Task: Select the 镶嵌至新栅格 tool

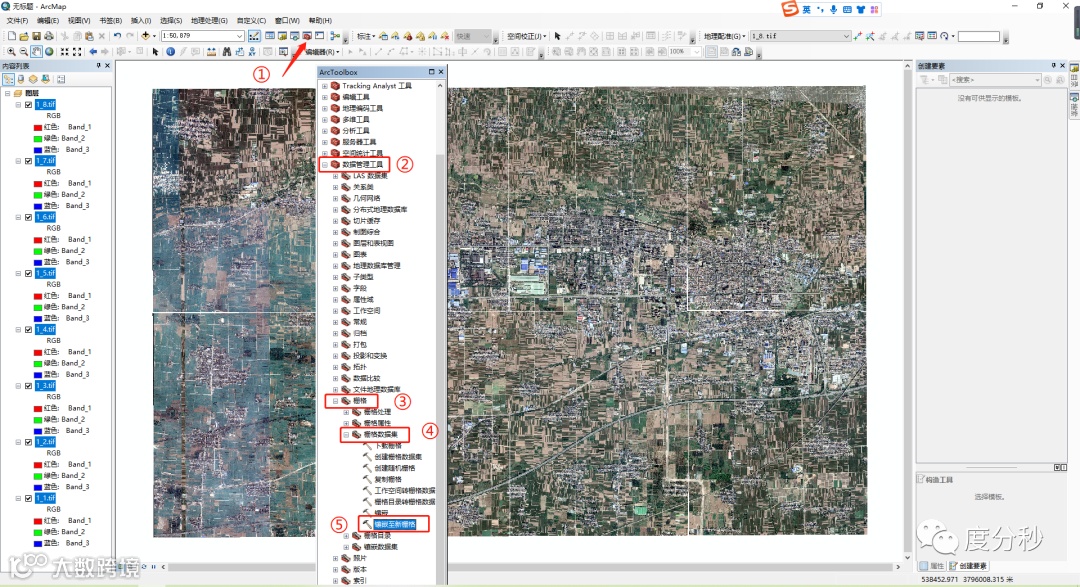Action: coord(394,523)
